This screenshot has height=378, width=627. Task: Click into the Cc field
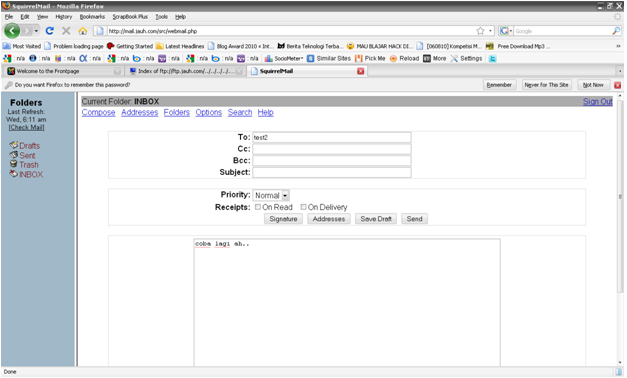[332, 149]
